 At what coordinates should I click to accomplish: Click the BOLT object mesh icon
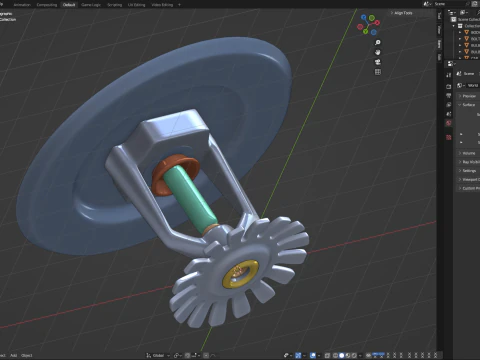(467, 39)
